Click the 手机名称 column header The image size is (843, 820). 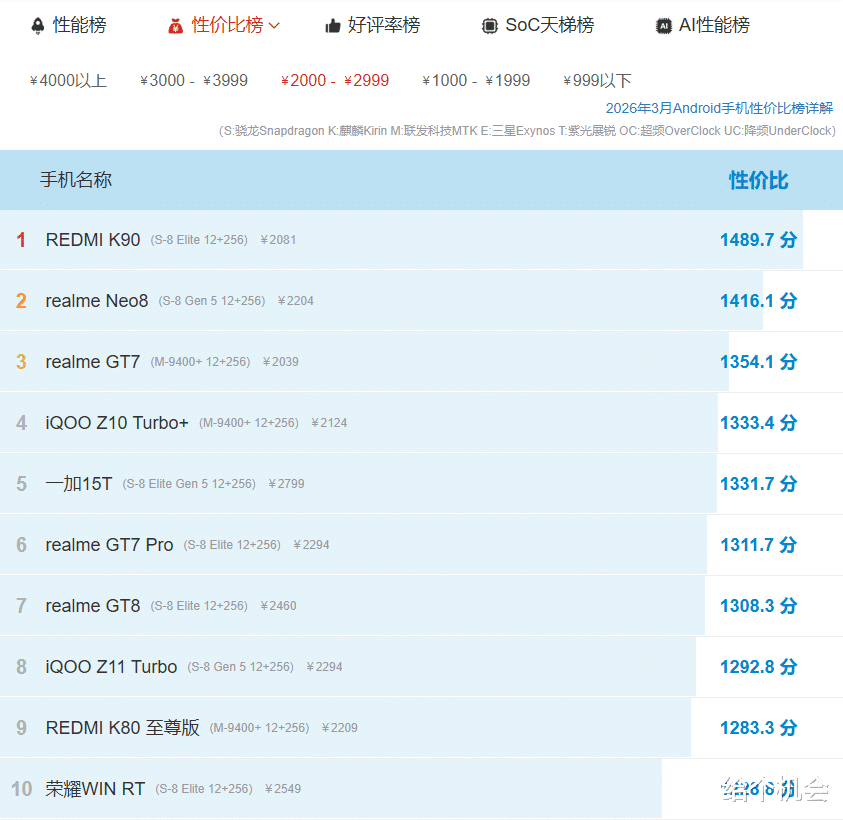76,180
